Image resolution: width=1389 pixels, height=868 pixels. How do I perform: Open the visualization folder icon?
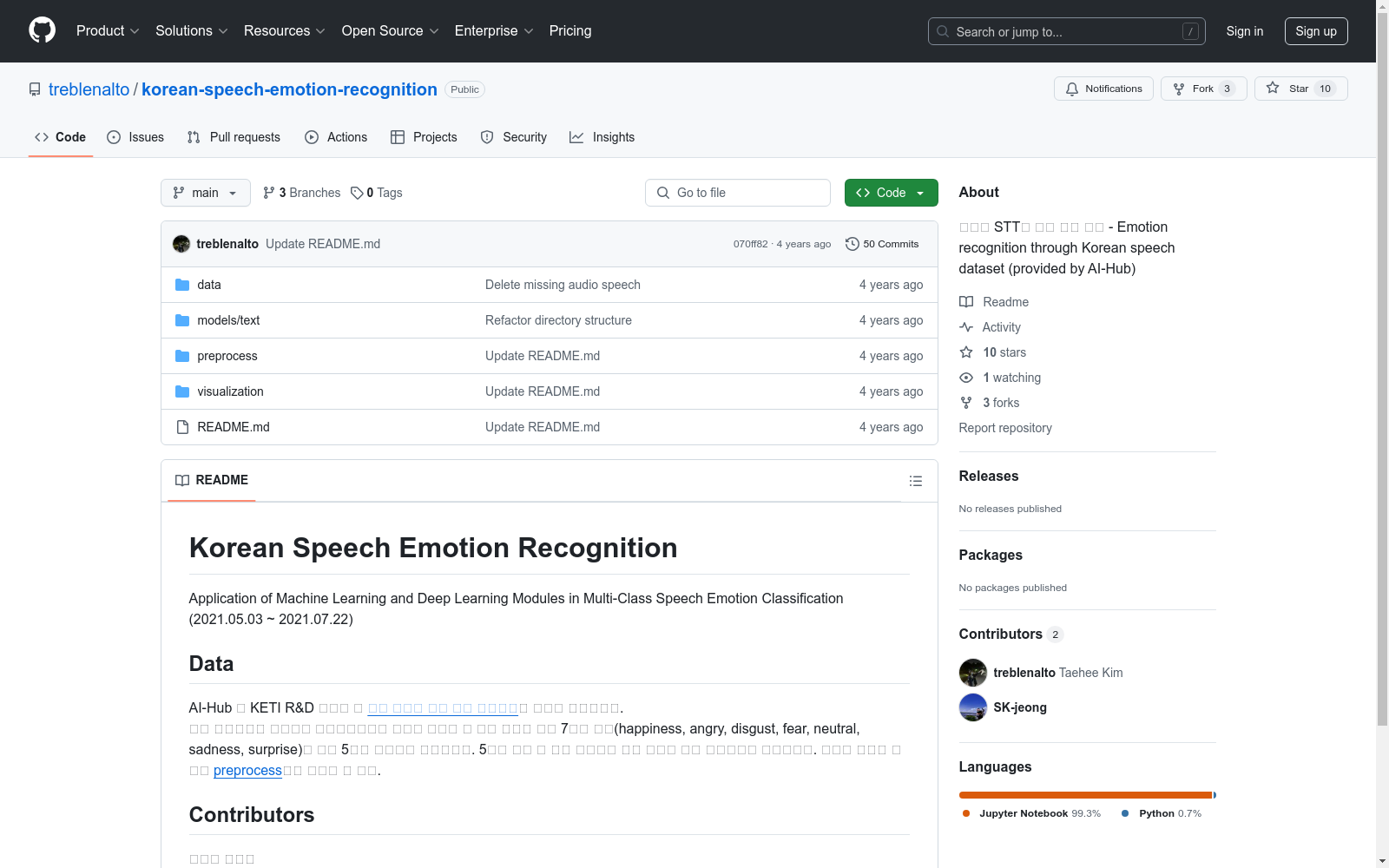point(182,391)
